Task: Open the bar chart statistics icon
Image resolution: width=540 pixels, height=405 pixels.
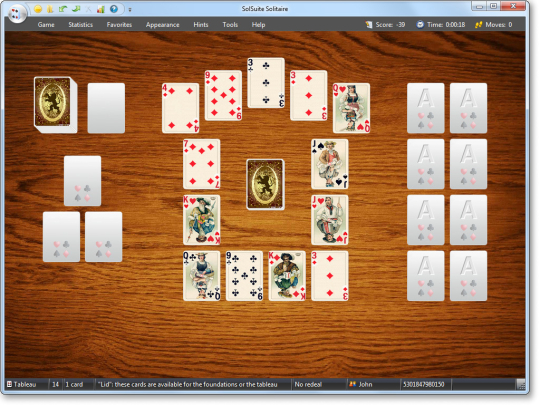Action: [101, 9]
